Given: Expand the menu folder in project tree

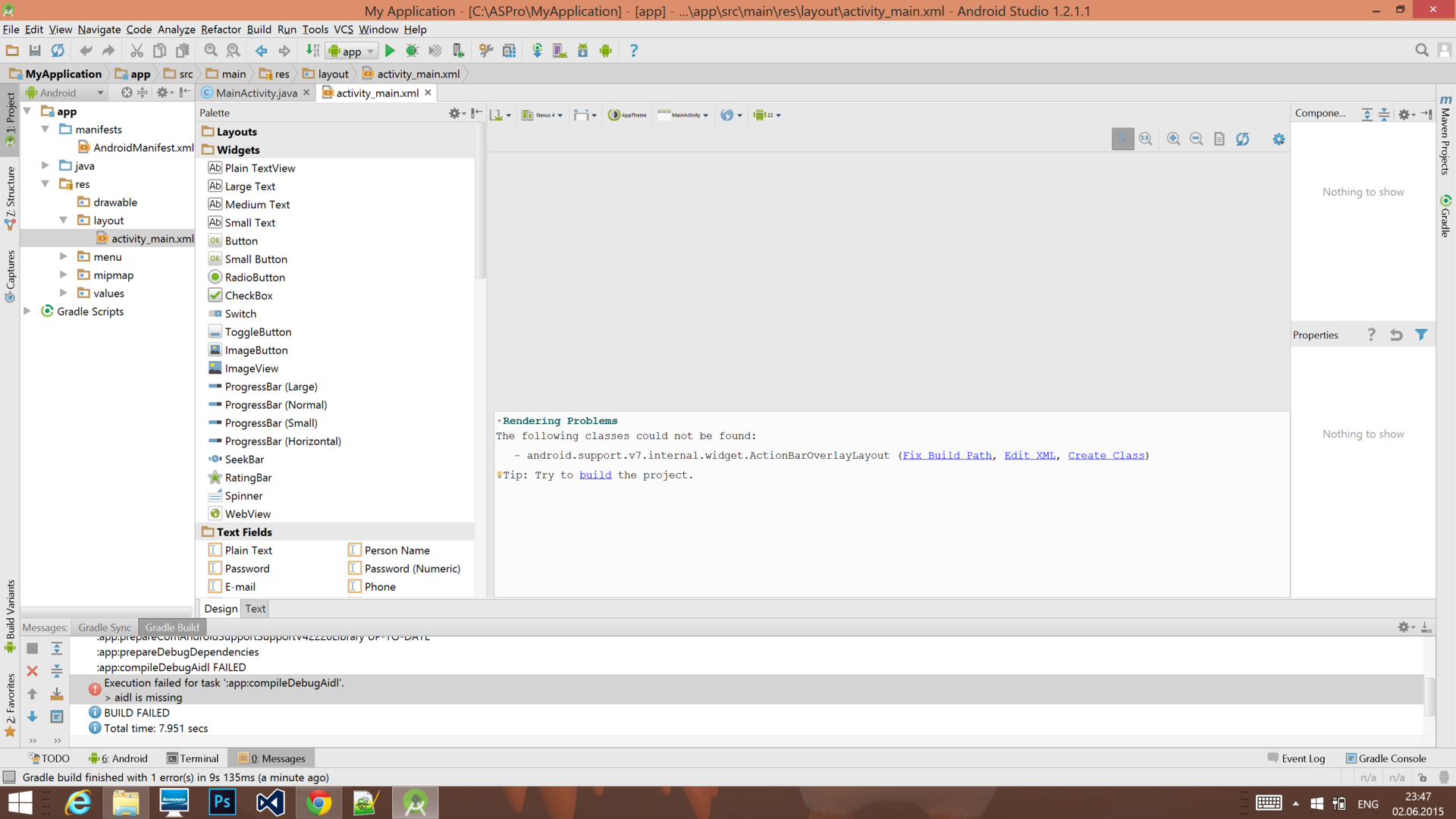Looking at the screenshot, I should tap(64, 256).
